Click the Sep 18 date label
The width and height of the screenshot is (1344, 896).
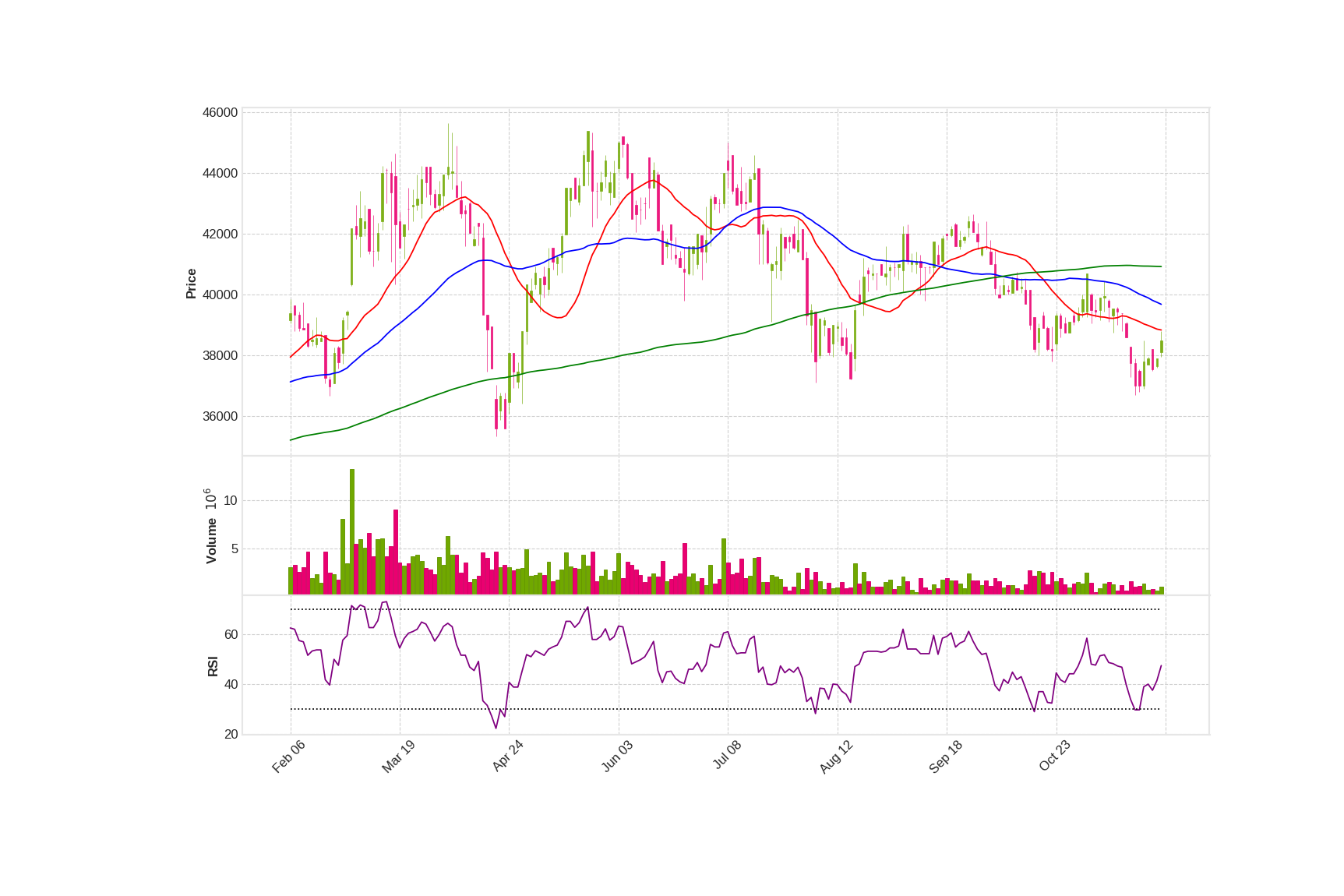pyautogui.click(x=946, y=757)
